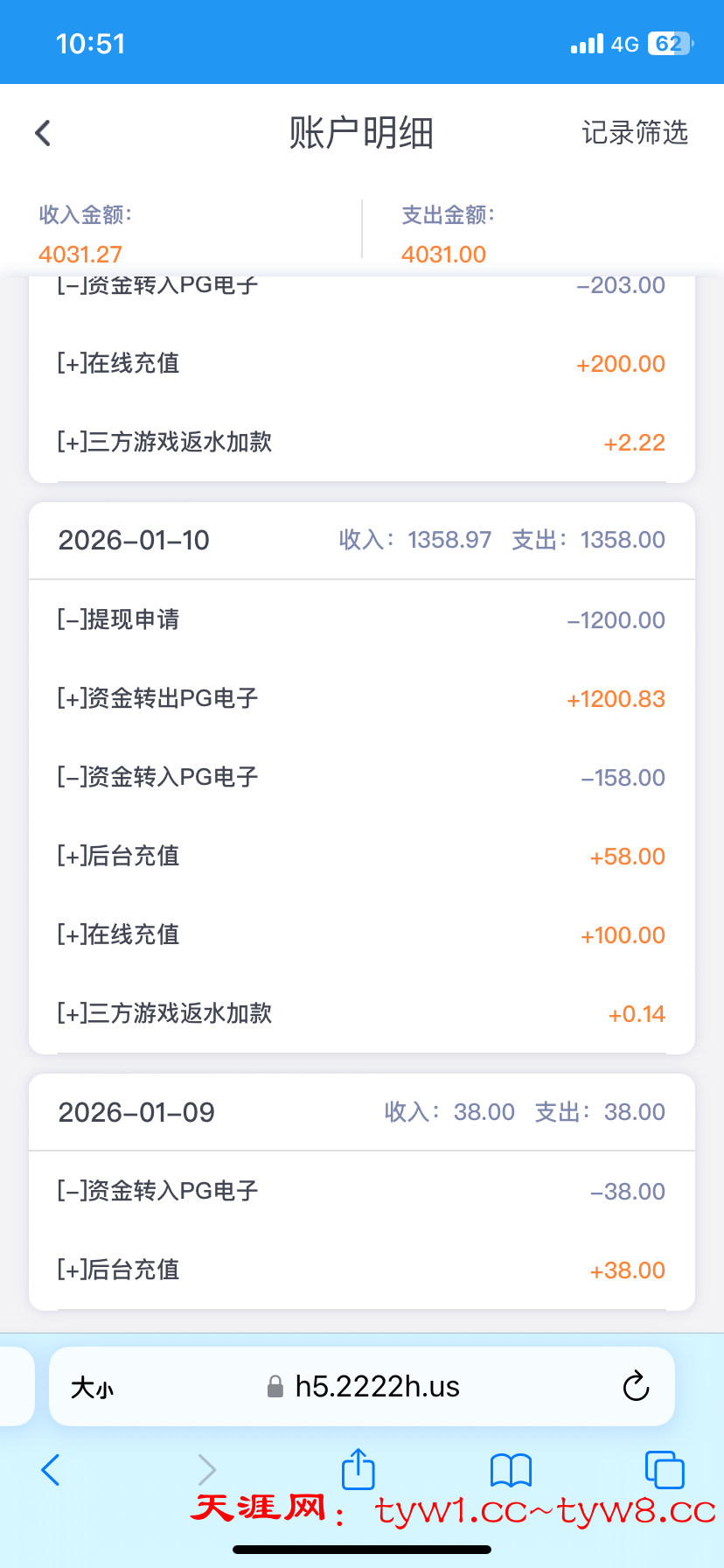The height and width of the screenshot is (1568, 724).
Task: Open the 记录筛选 filter
Action: [635, 133]
